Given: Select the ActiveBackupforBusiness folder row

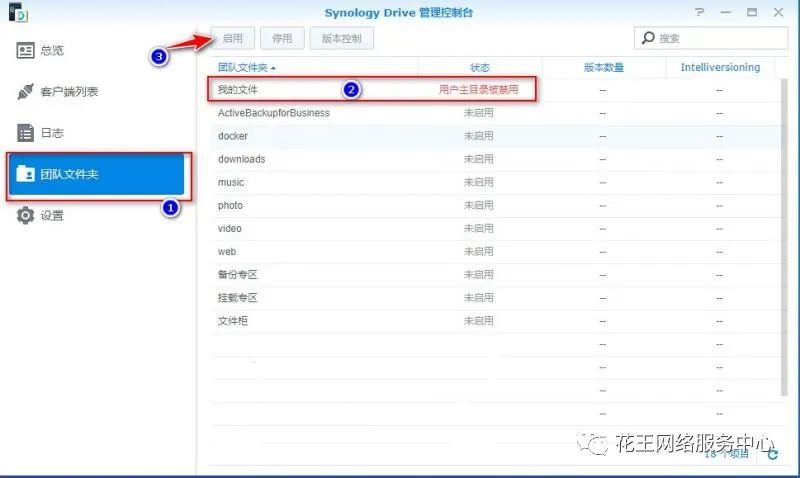Looking at the screenshot, I should tap(495, 113).
